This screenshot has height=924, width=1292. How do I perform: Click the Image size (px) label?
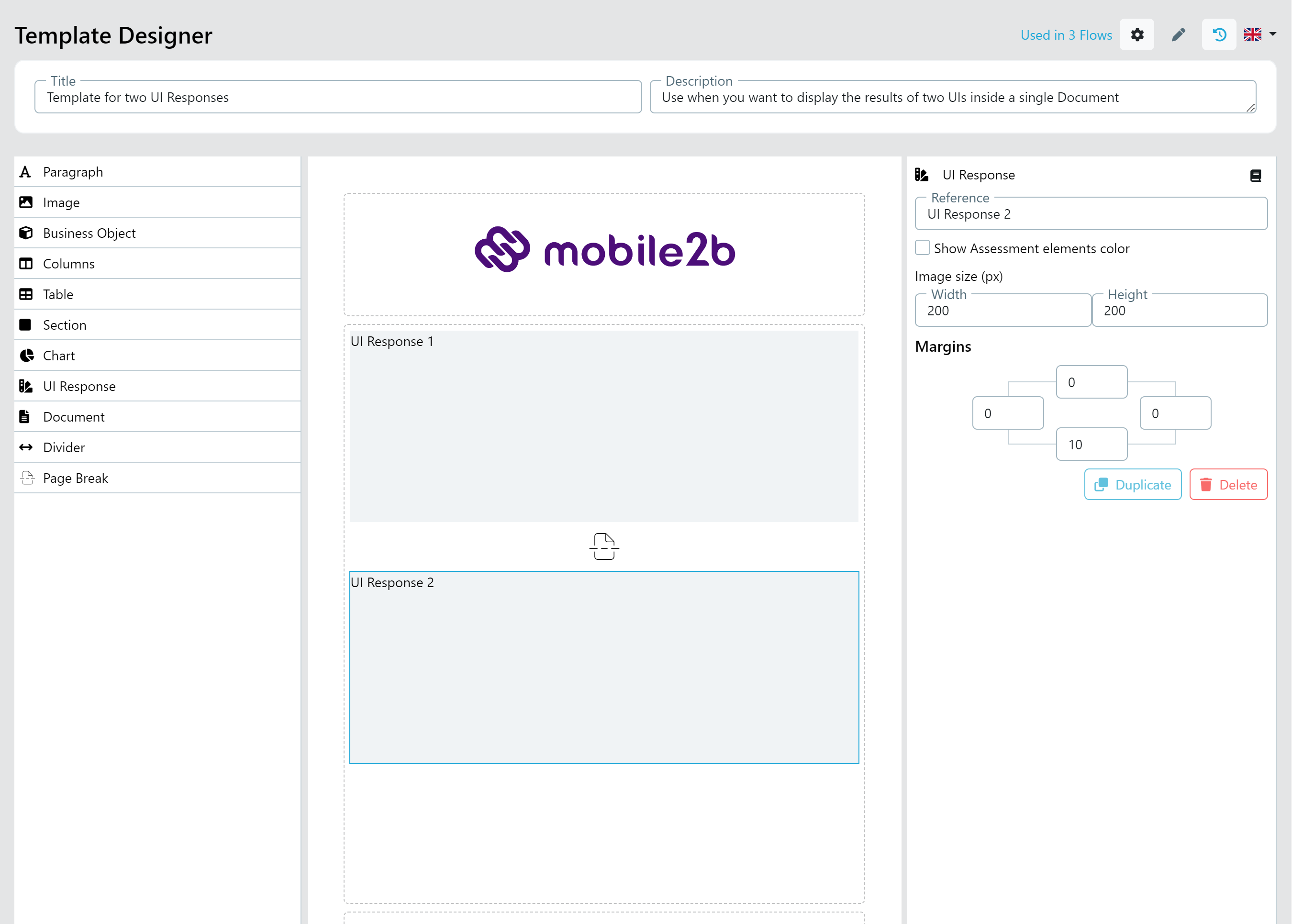point(958,277)
